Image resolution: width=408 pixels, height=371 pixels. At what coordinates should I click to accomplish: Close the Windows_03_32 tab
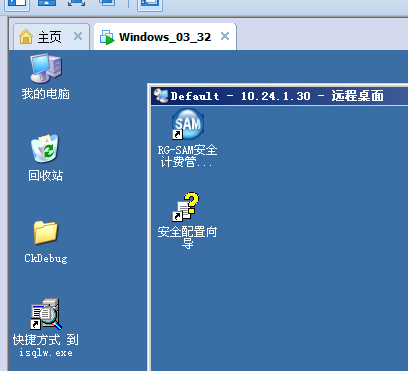(x=225, y=36)
